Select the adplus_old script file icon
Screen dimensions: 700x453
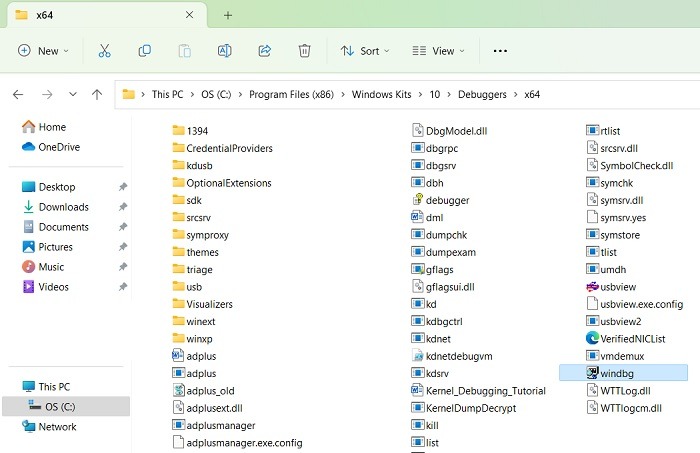pos(178,391)
